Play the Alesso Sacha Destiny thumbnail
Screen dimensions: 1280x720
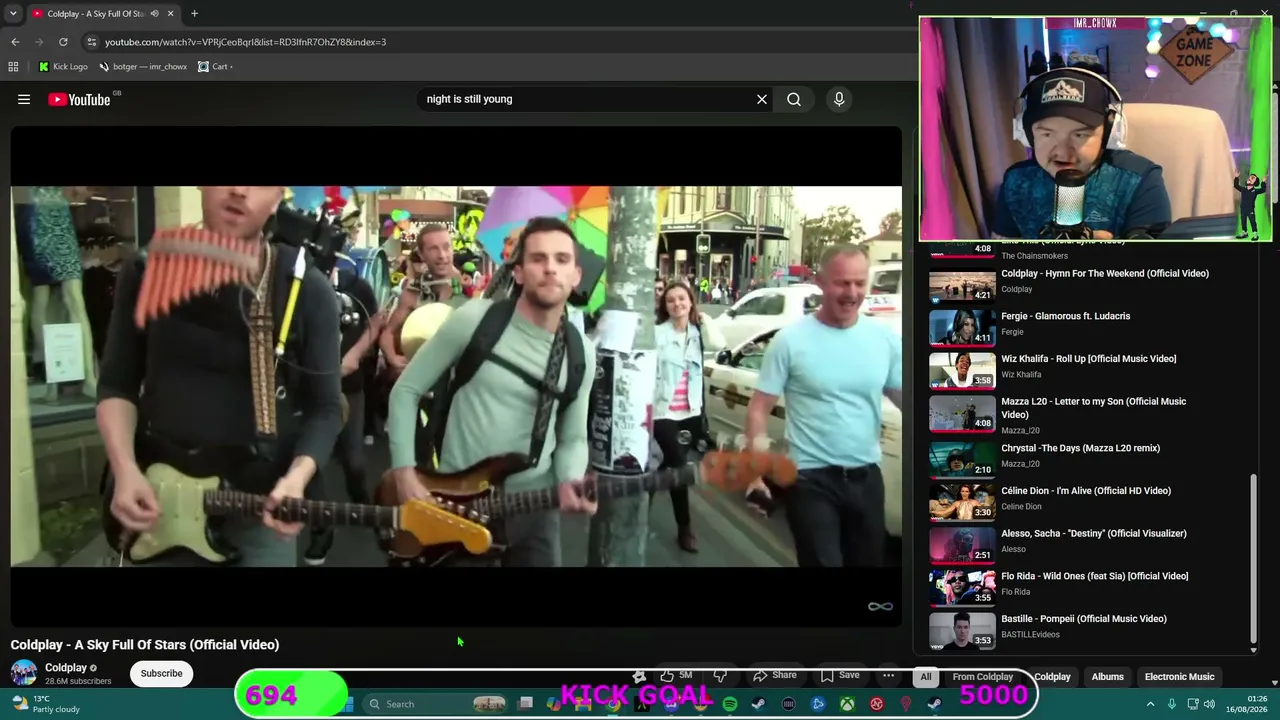pos(962,545)
